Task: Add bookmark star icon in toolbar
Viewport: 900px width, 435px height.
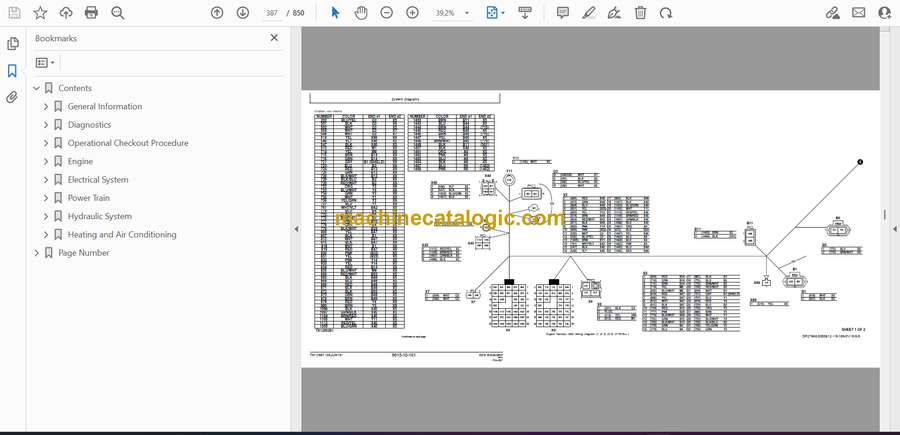Action: (x=40, y=13)
